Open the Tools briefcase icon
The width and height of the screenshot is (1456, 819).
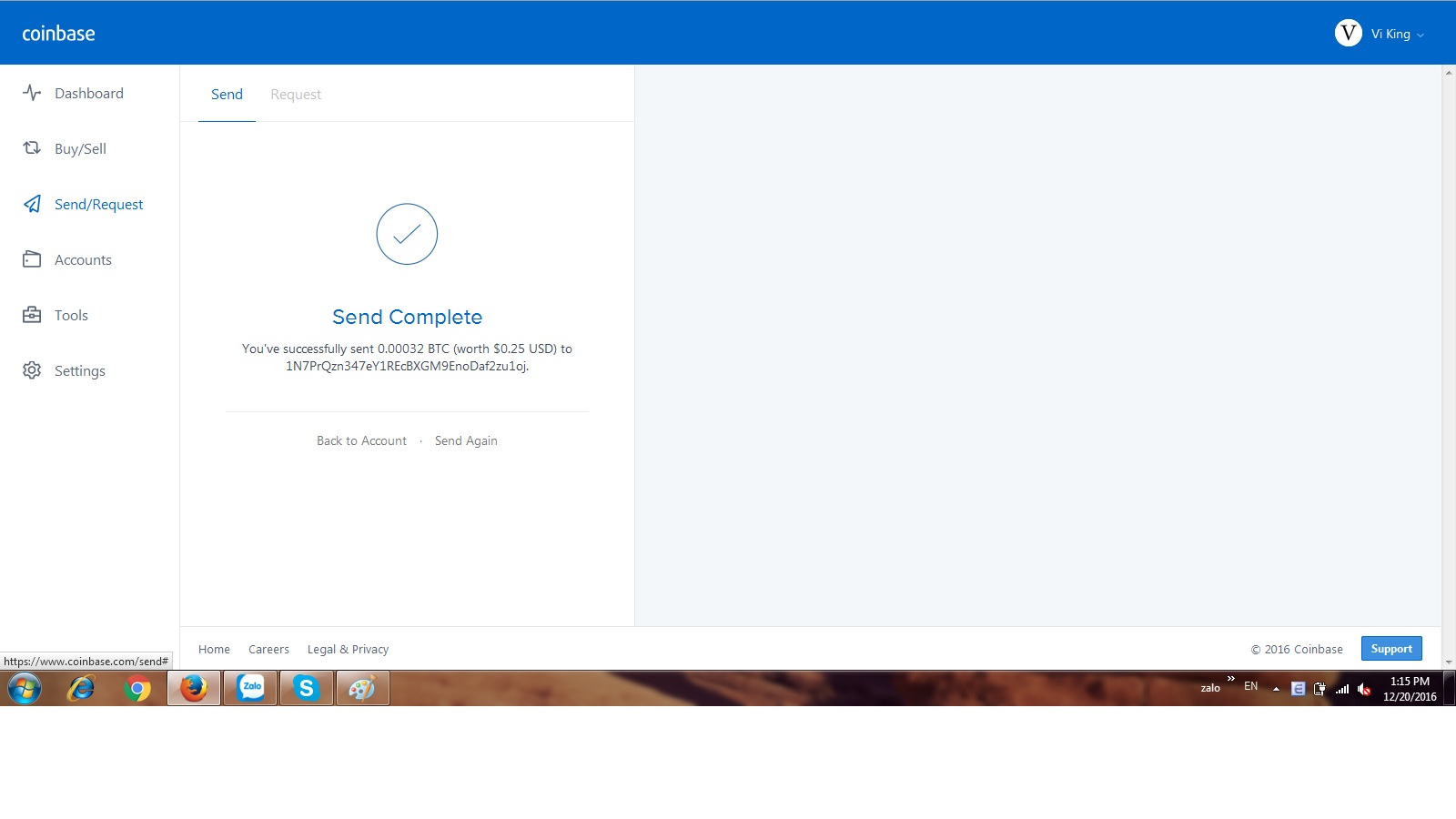pyautogui.click(x=32, y=315)
